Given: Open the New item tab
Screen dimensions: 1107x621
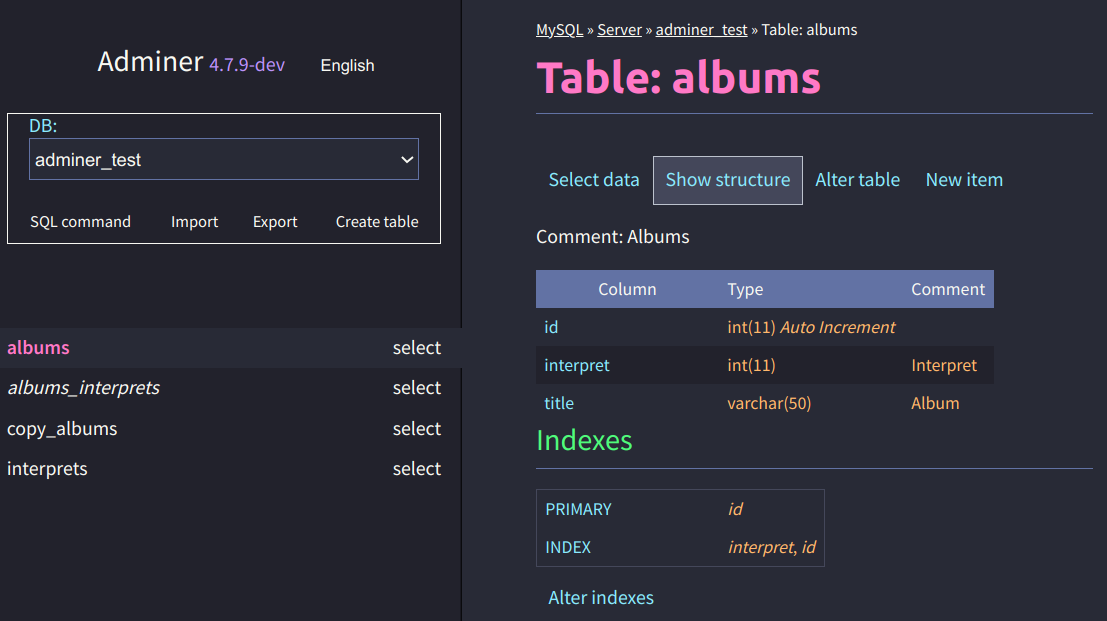Looking at the screenshot, I should (x=964, y=179).
